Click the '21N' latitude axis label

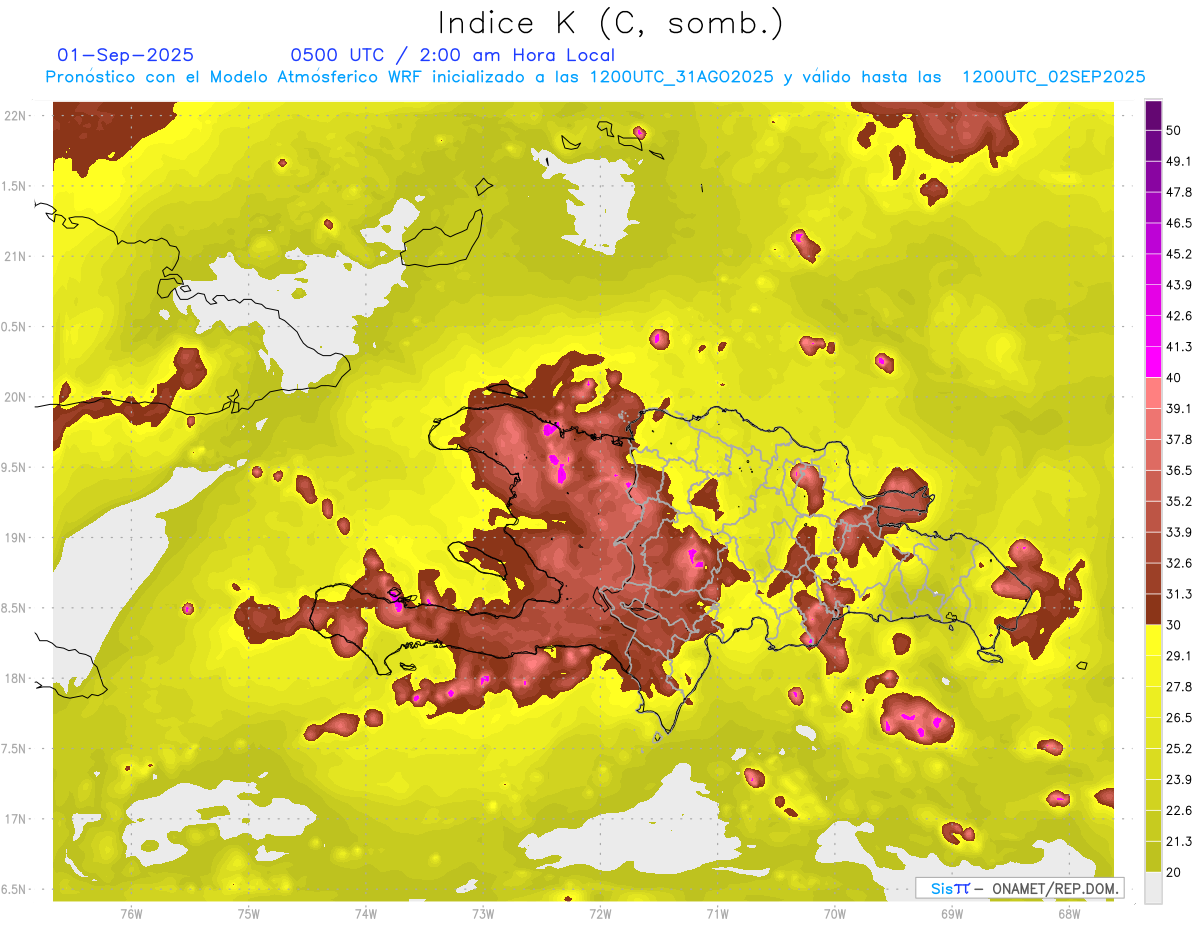(x=15, y=256)
